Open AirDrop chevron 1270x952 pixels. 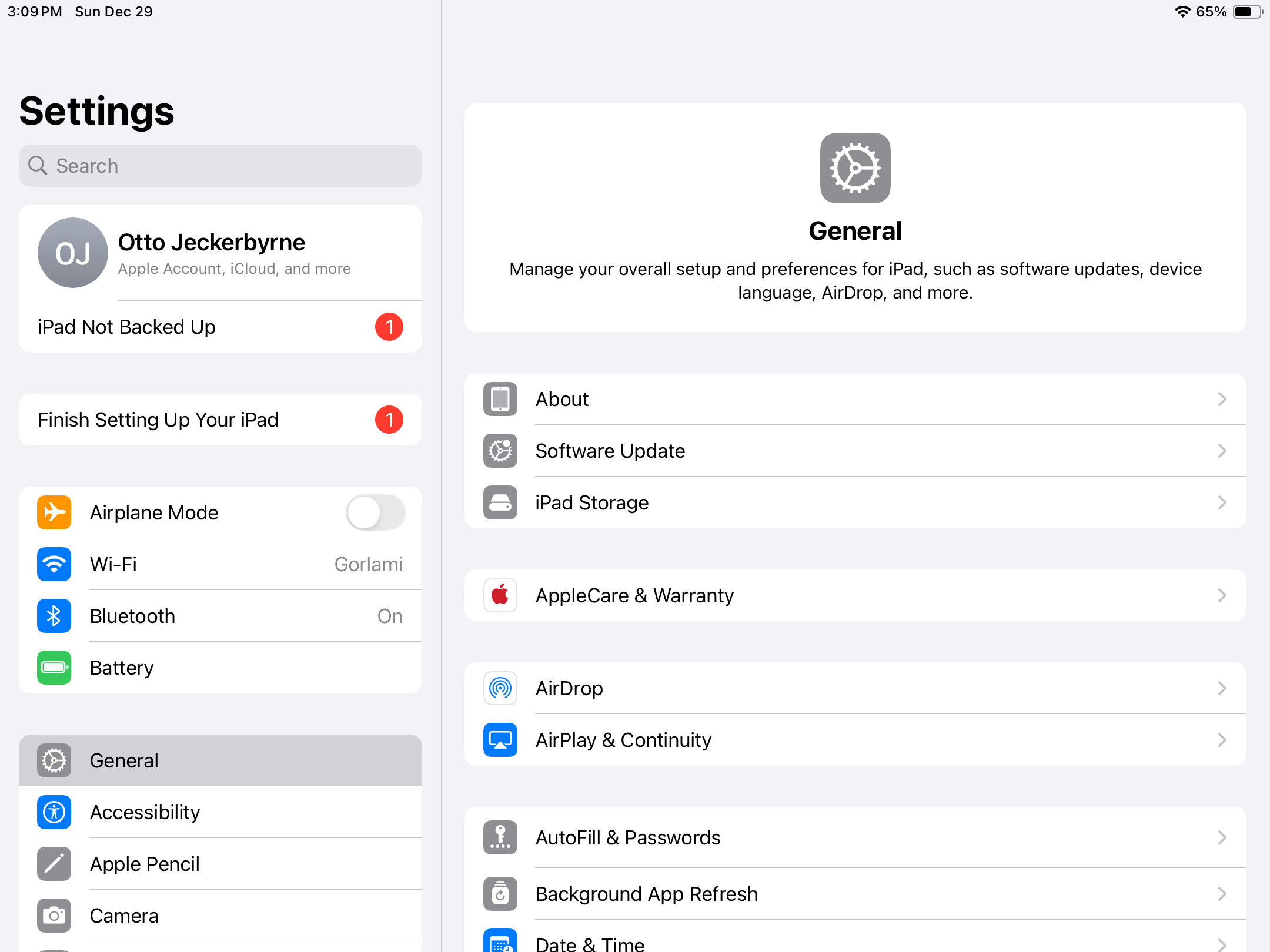pos(1222,688)
